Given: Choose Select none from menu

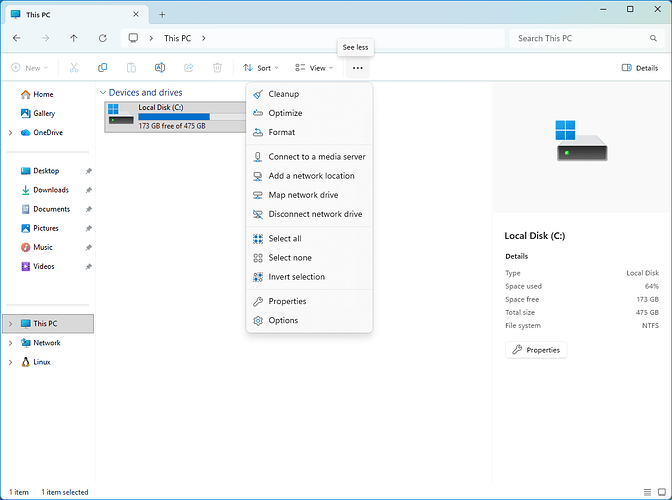Looking at the screenshot, I should [309, 258].
